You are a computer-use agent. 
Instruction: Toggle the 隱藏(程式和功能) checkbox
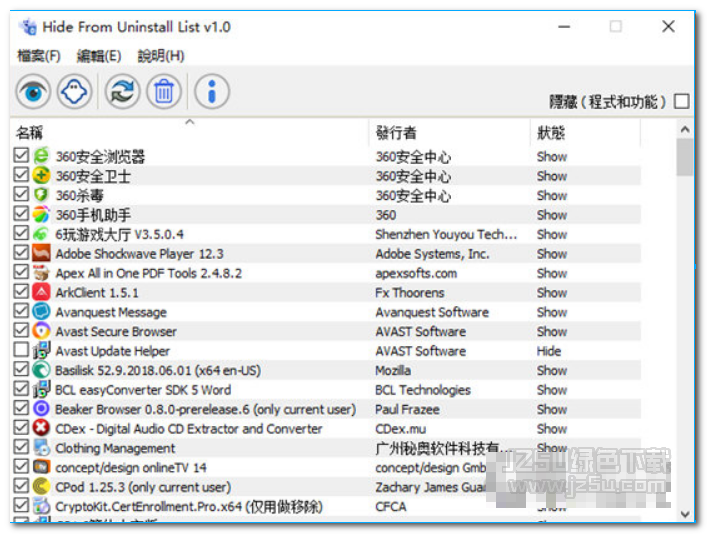pos(681,101)
